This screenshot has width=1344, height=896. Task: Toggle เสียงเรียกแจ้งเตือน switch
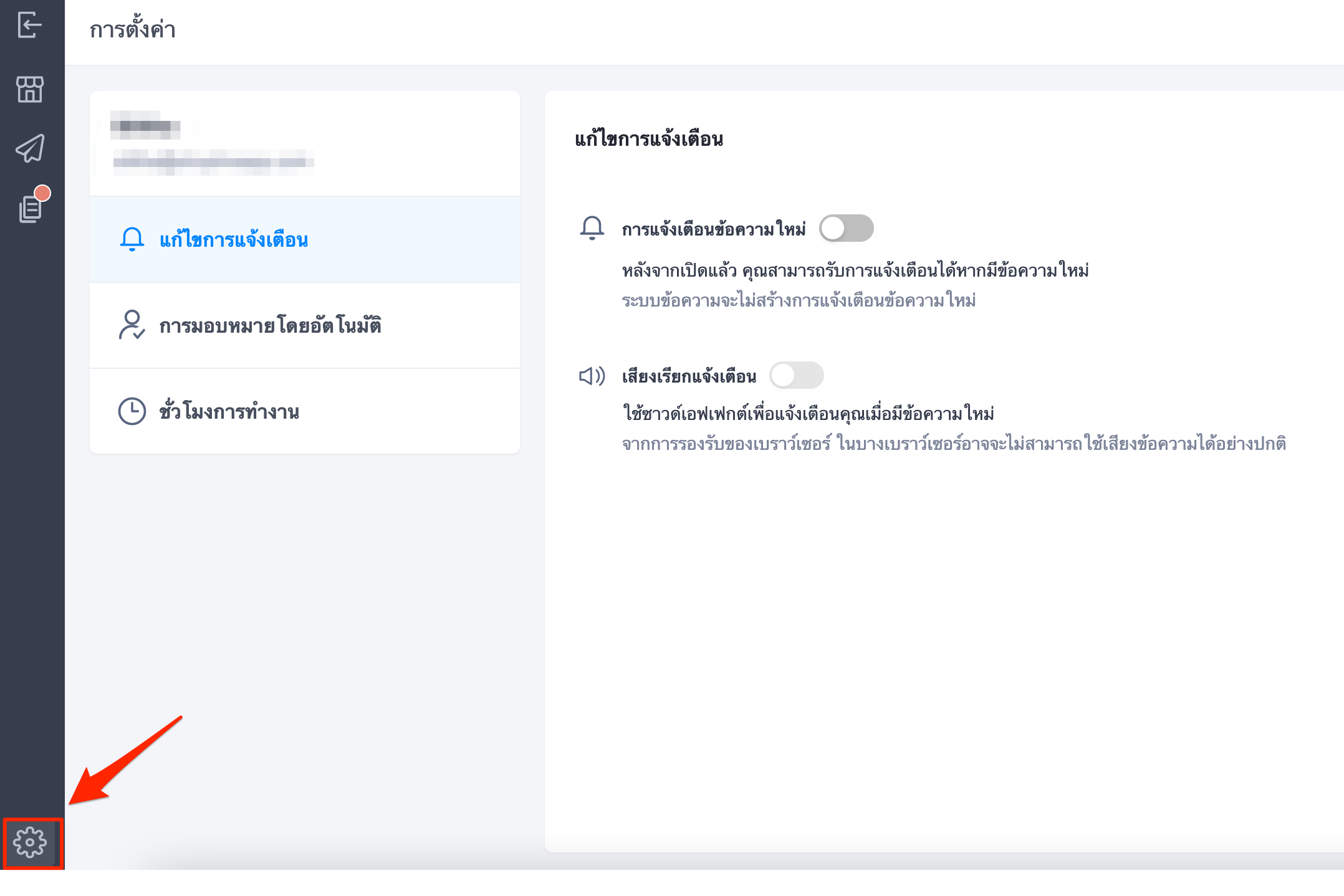click(x=796, y=375)
